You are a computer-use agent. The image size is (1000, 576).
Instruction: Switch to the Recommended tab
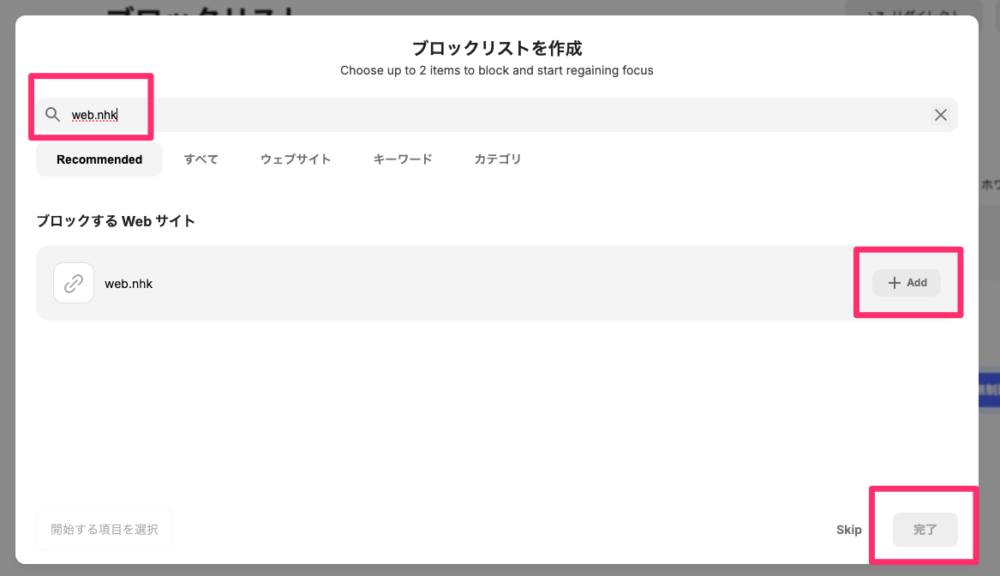coord(99,159)
